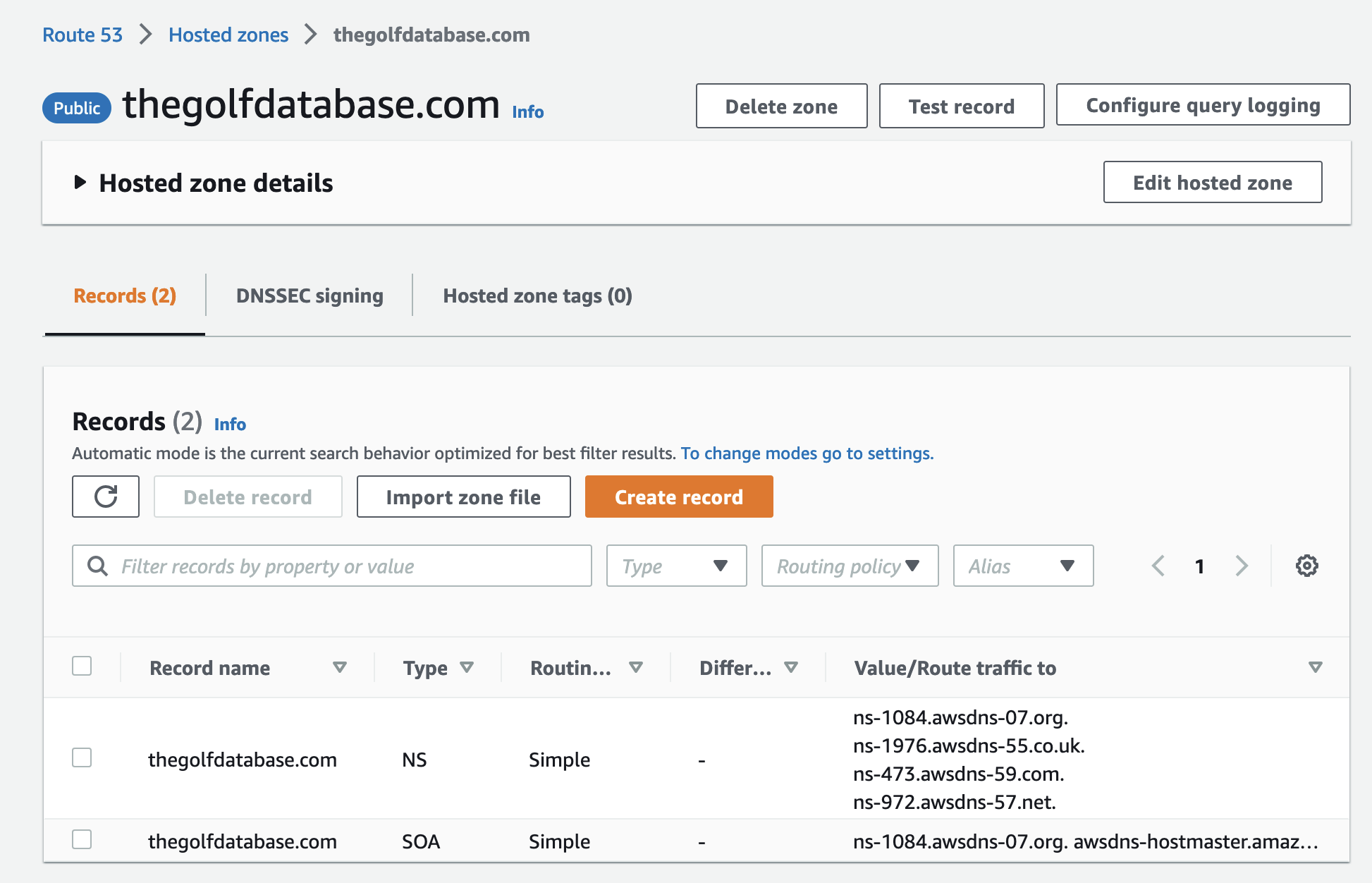1372x883 pixels.
Task: Open the Alias filter dropdown
Action: point(1023,566)
